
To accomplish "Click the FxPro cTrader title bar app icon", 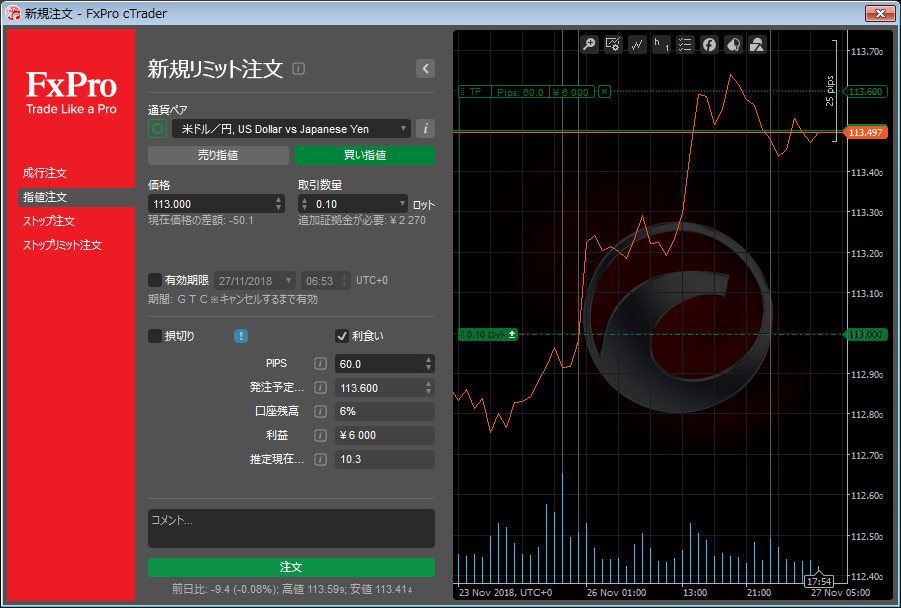I will (12, 13).
